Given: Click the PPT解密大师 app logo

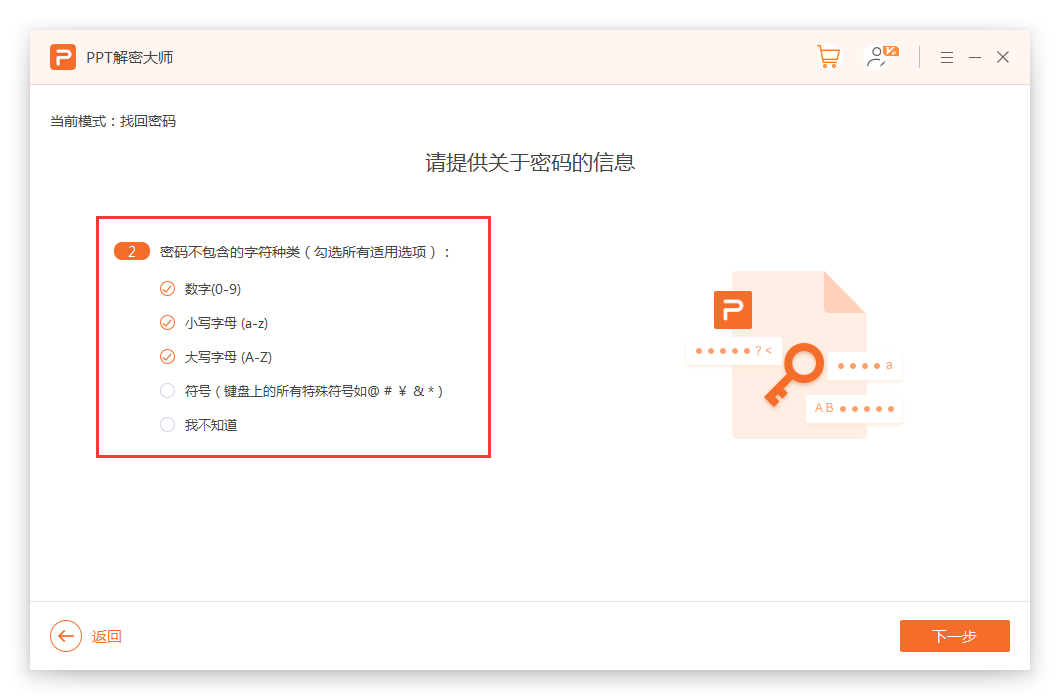Looking at the screenshot, I should pyautogui.click(x=63, y=57).
